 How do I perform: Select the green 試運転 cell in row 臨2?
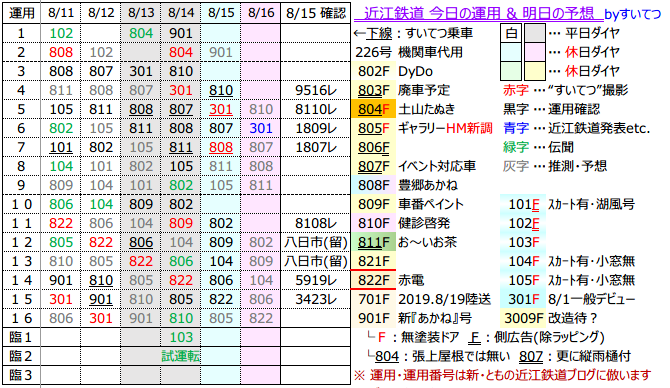point(181,356)
